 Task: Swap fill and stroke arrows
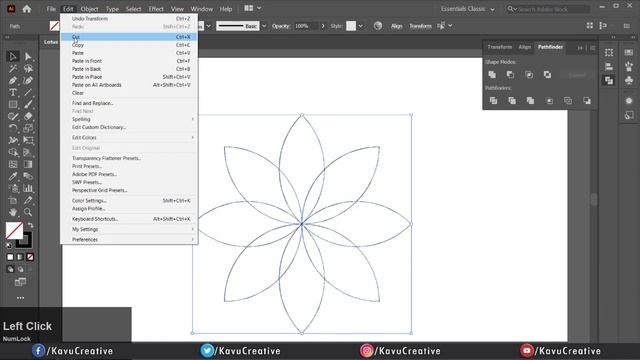[31, 225]
